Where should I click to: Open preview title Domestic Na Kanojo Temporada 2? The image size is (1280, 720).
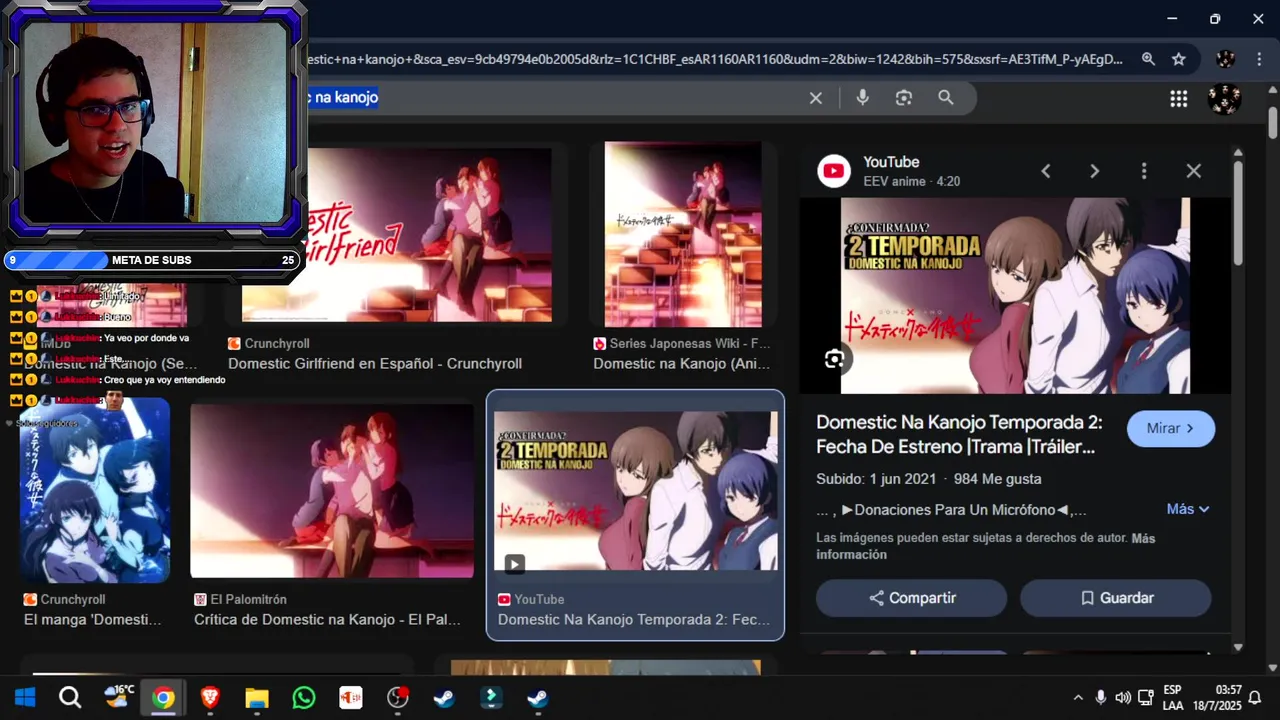(x=959, y=434)
